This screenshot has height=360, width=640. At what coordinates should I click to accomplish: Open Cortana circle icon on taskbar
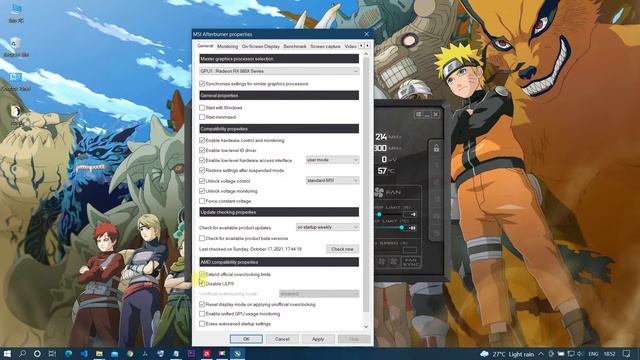tap(37, 353)
